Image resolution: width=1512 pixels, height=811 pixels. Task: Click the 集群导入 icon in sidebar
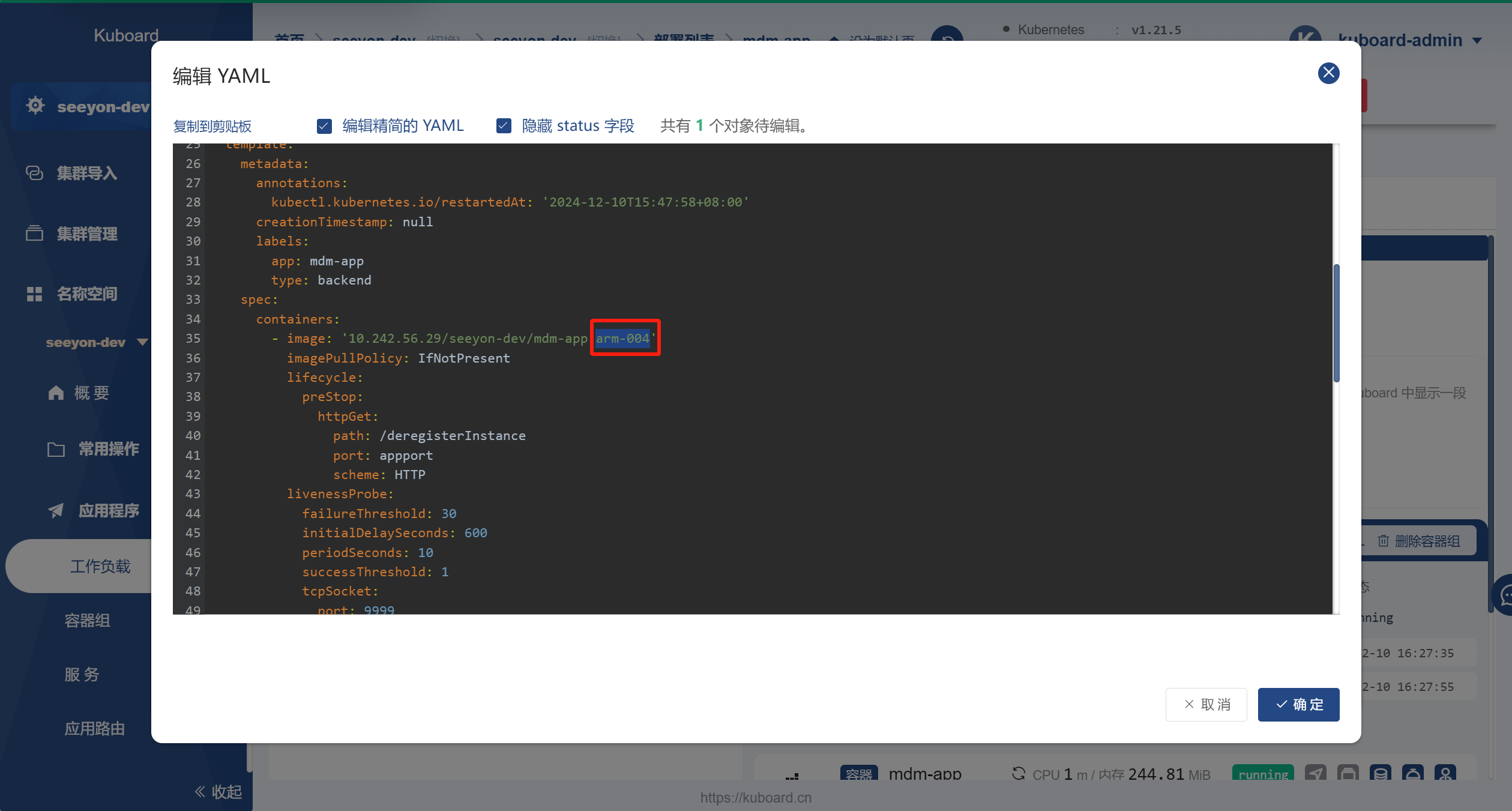[35, 173]
